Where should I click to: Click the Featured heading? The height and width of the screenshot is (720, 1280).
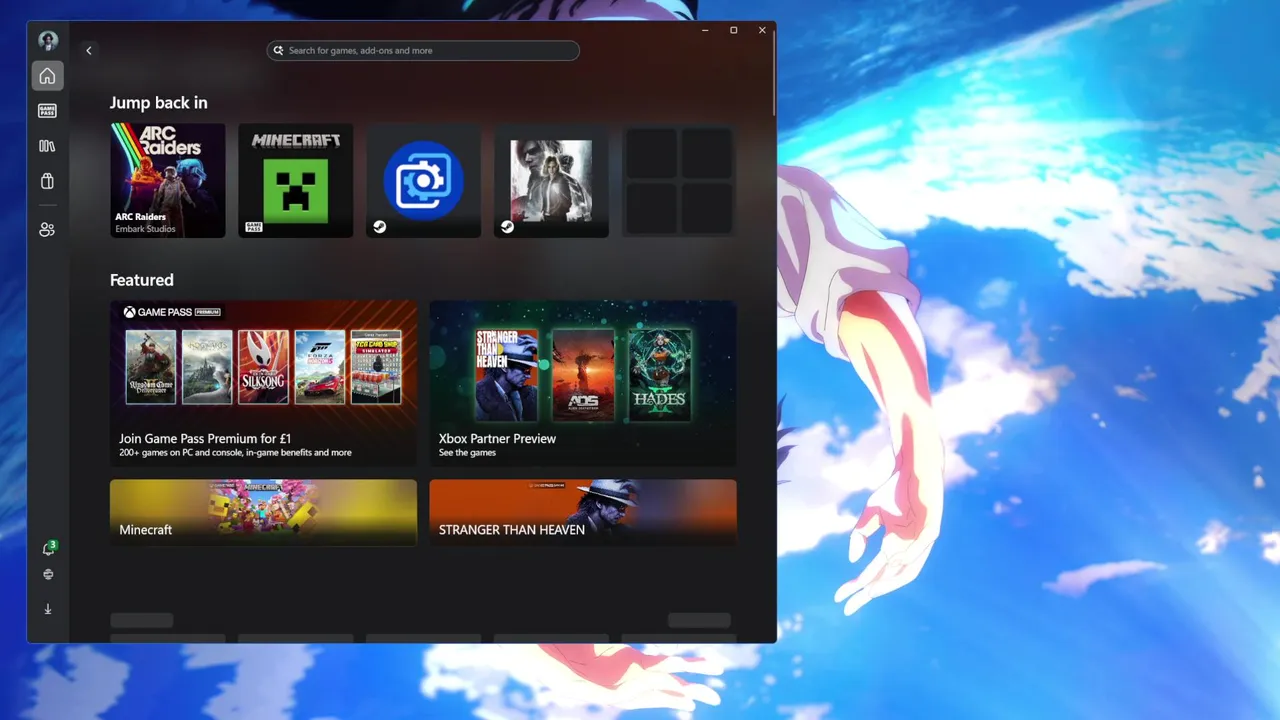pyautogui.click(x=142, y=280)
